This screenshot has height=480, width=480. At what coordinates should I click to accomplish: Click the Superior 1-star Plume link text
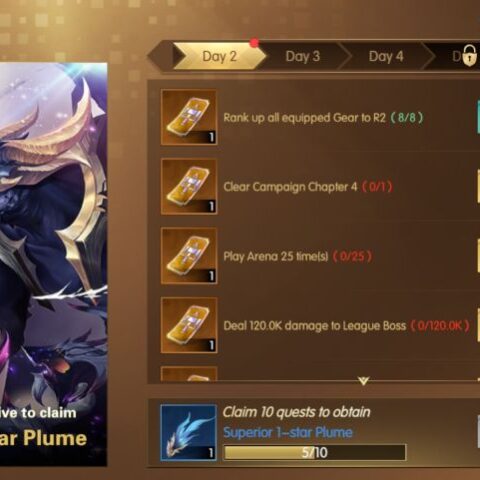288,432
